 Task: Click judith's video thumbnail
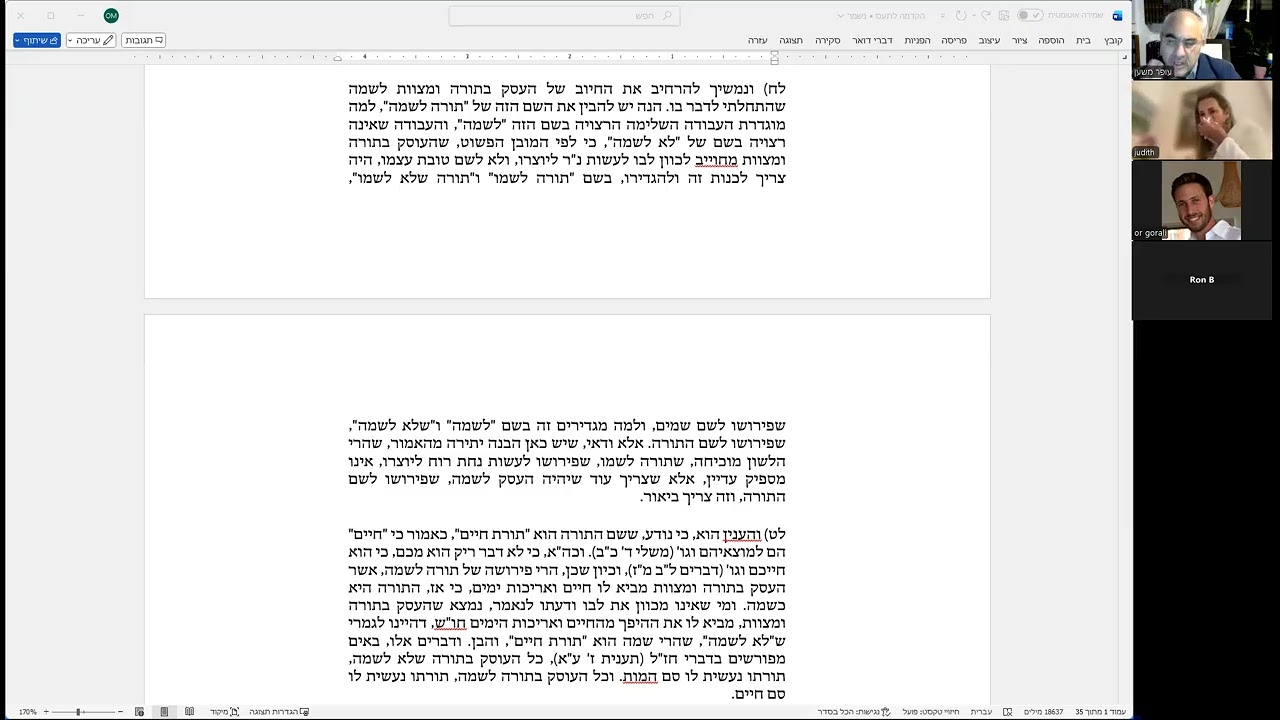pyautogui.click(x=1202, y=120)
